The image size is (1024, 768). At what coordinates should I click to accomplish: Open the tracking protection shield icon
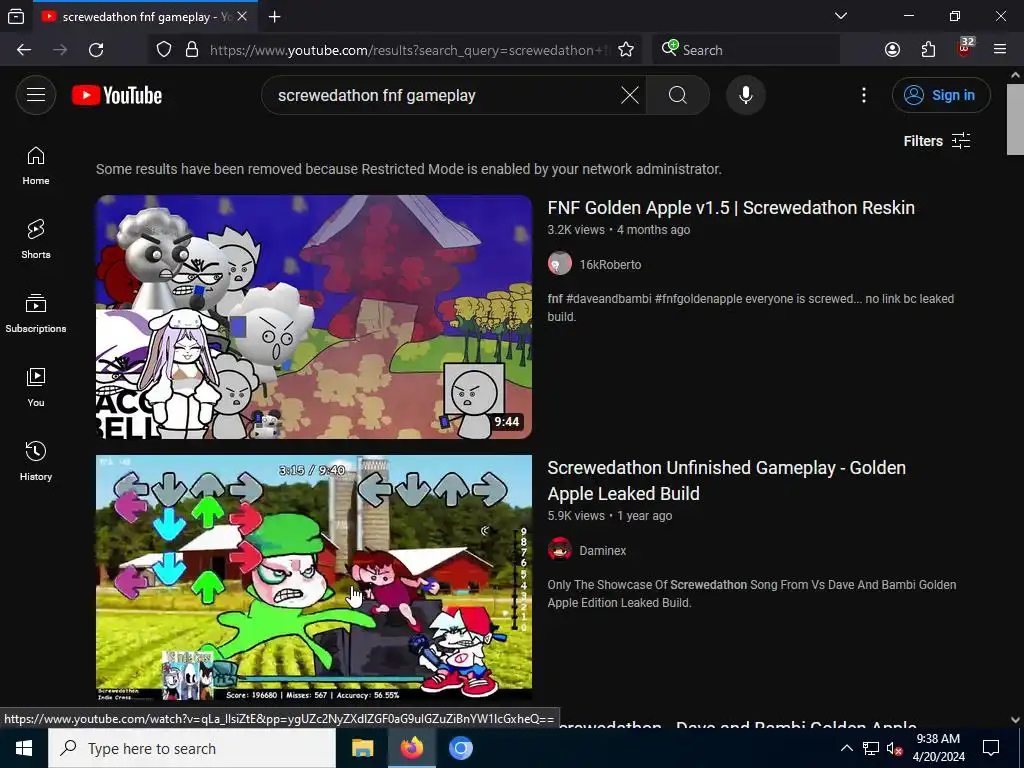(164, 50)
